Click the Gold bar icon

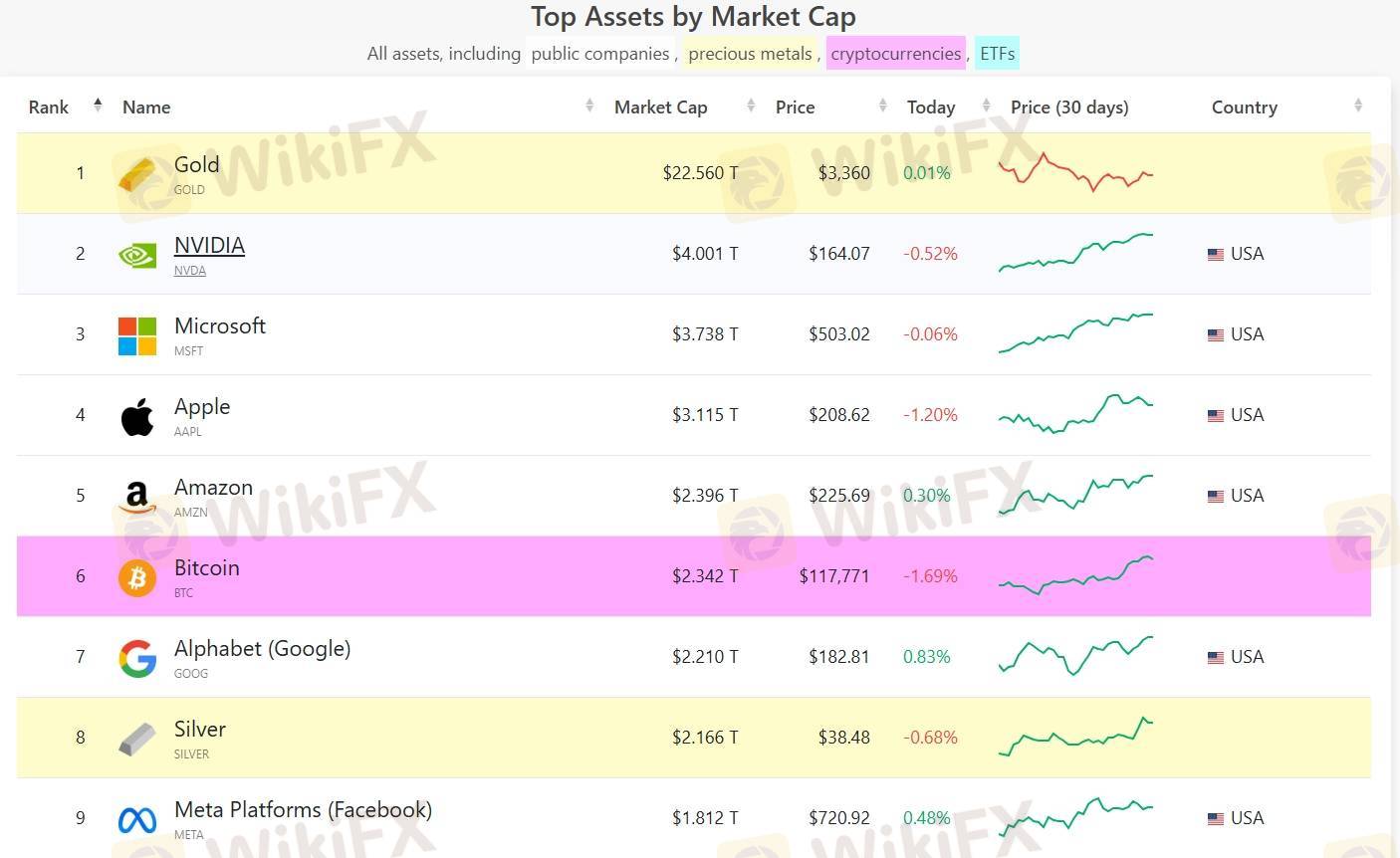[x=137, y=174]
